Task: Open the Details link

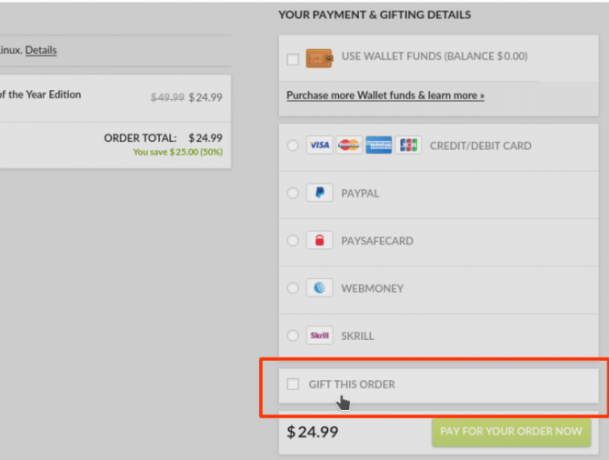Action: (x=41, y=51)
